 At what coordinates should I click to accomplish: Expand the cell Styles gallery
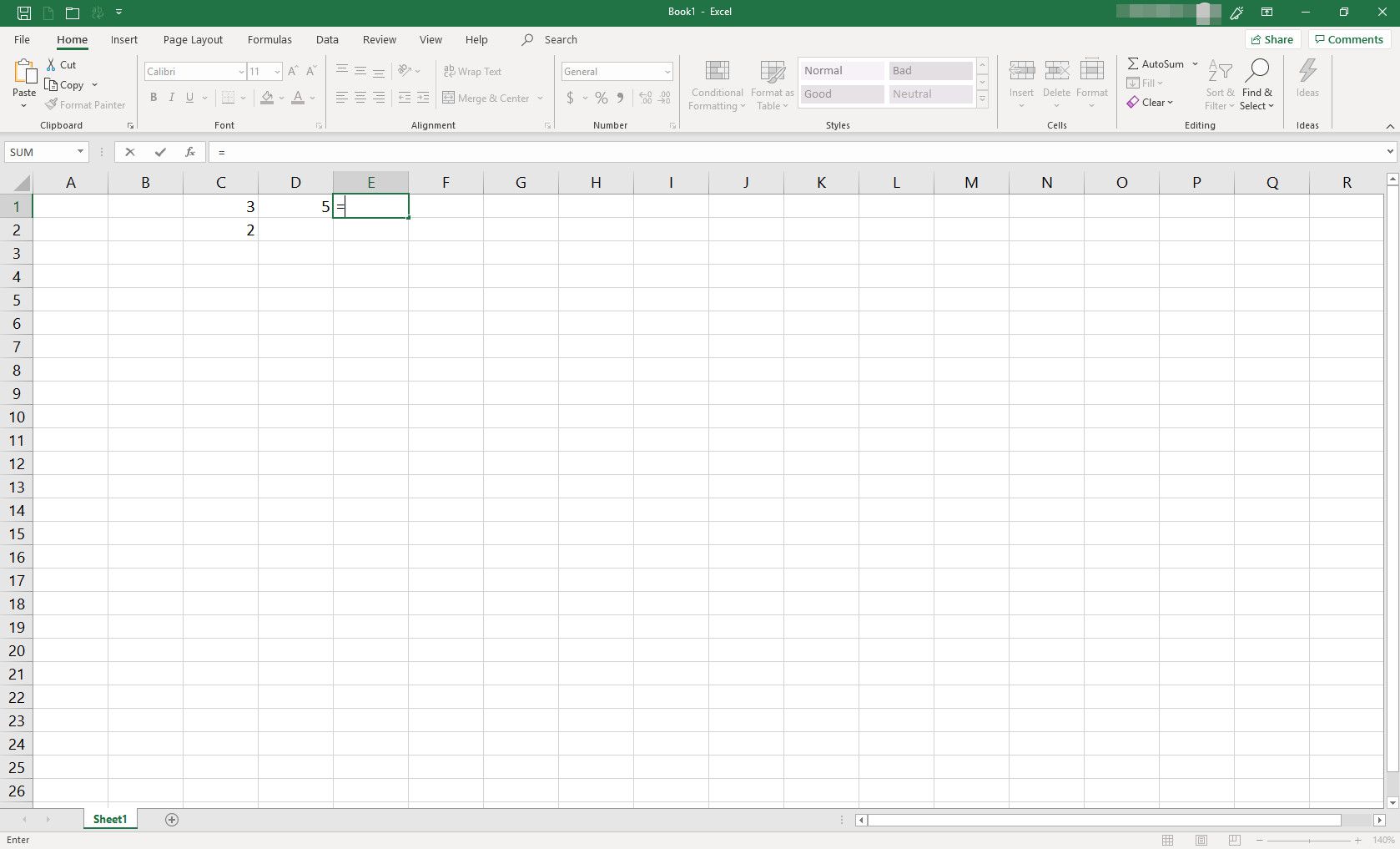point(983,99)
